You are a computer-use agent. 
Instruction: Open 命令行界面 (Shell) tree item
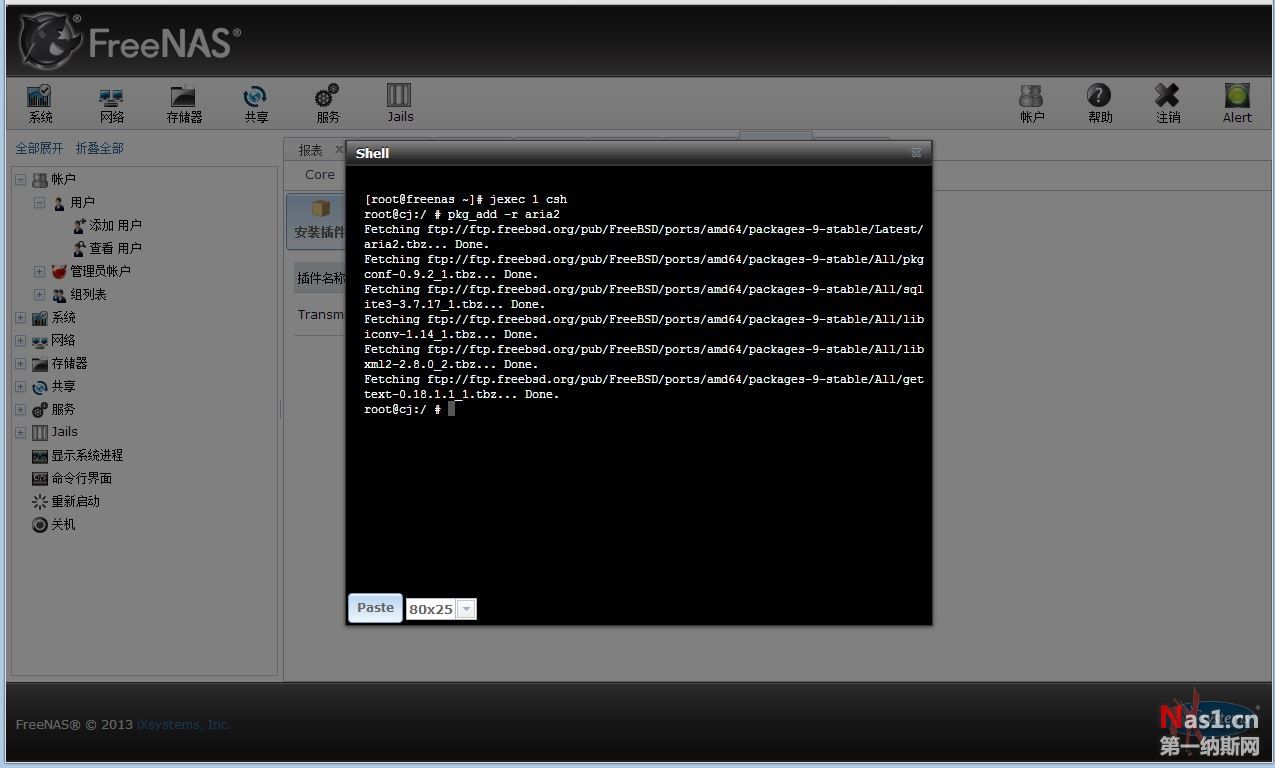click(x=81, y=479)
